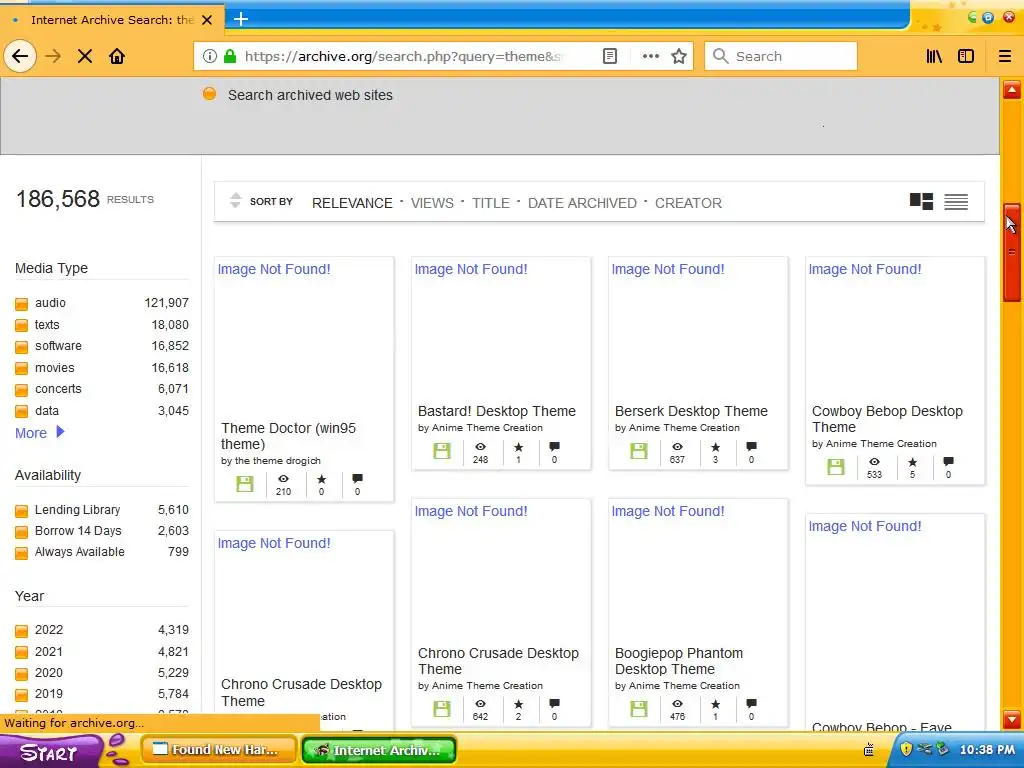Click the software floppy icon on Bastard! Desktop Theme card

coord(442,451)
